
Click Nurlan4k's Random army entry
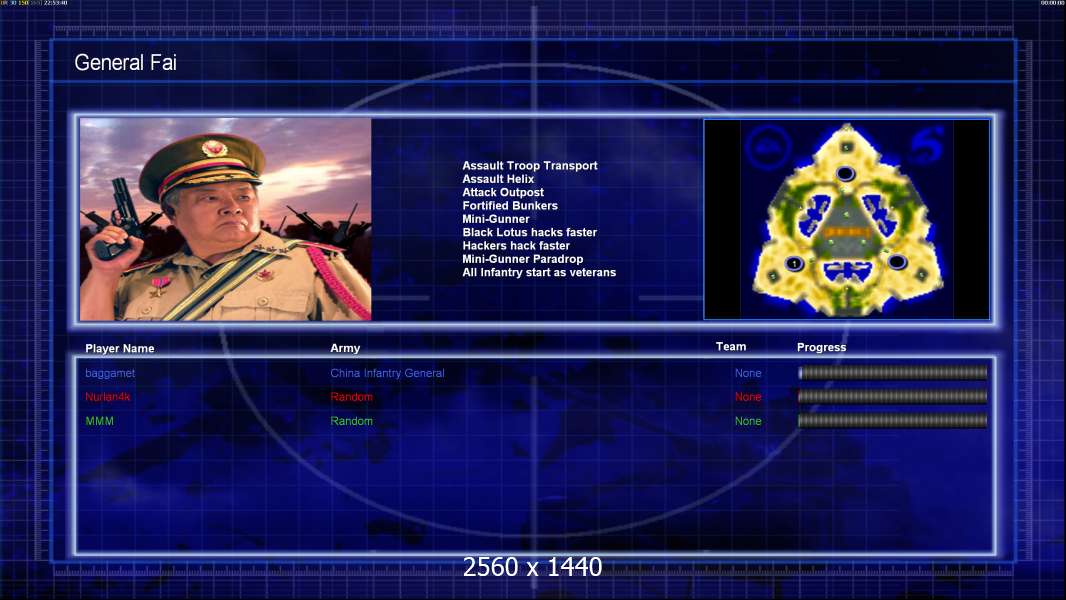pyautogui.click(x=351, y=397)
